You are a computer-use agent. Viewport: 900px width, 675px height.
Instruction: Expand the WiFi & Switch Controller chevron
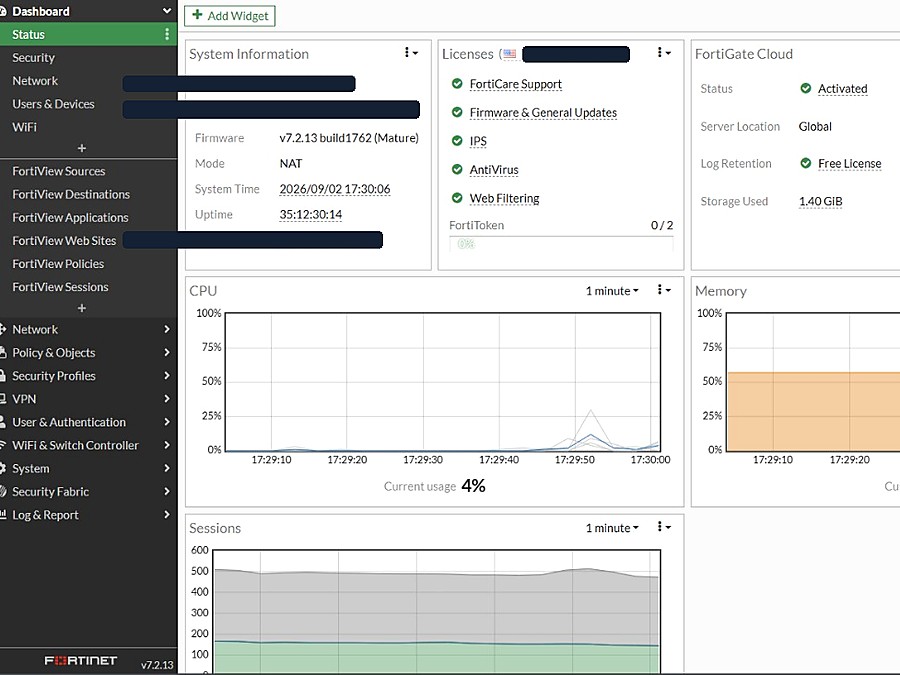pyautogui.click(x=167, y=445)
